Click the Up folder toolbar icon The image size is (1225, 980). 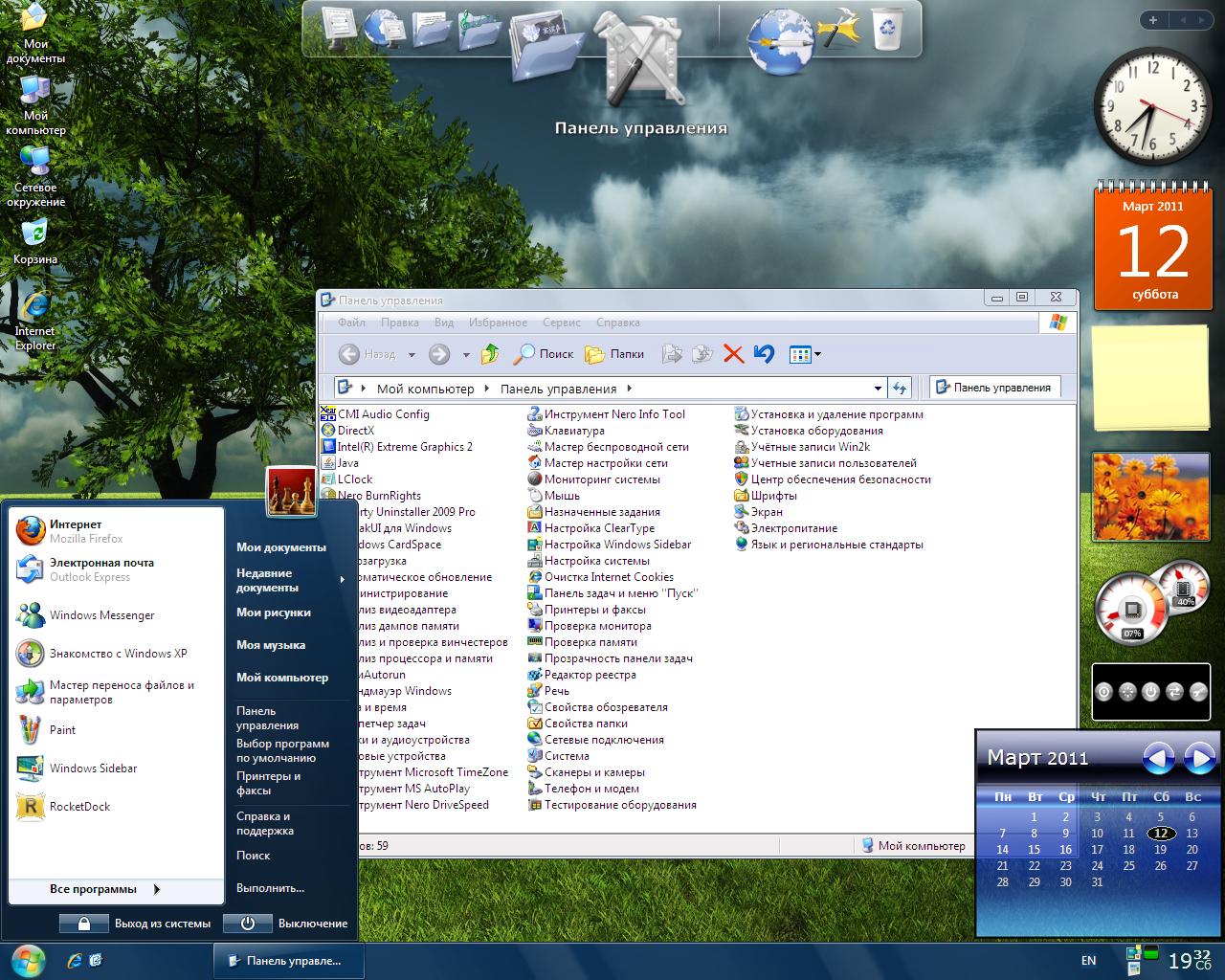point(490,354)
